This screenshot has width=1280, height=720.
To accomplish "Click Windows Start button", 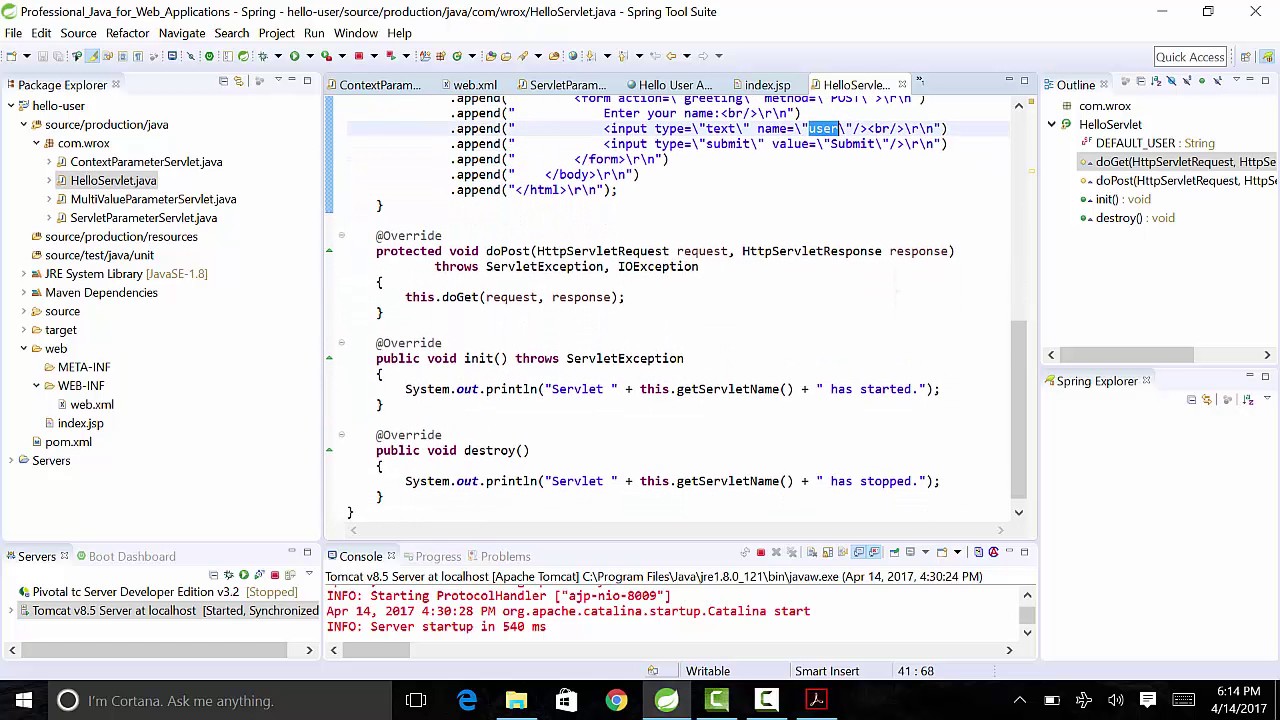I will [x=24, y=700].
